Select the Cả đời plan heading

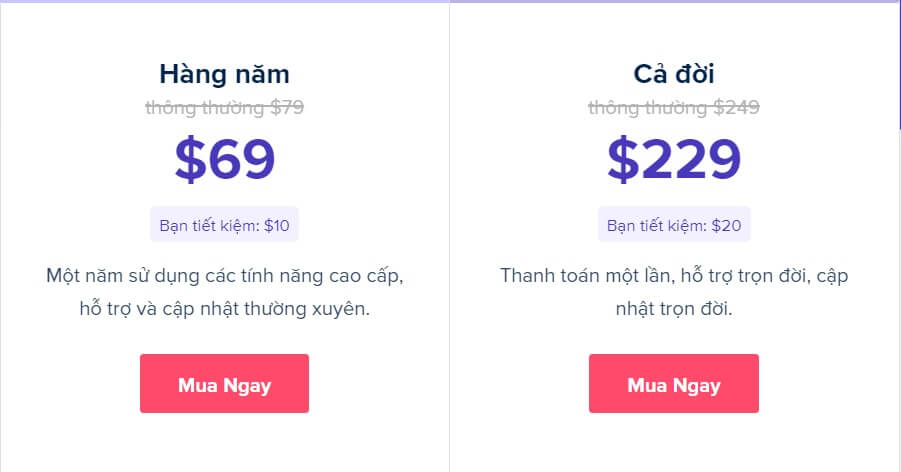673,74
